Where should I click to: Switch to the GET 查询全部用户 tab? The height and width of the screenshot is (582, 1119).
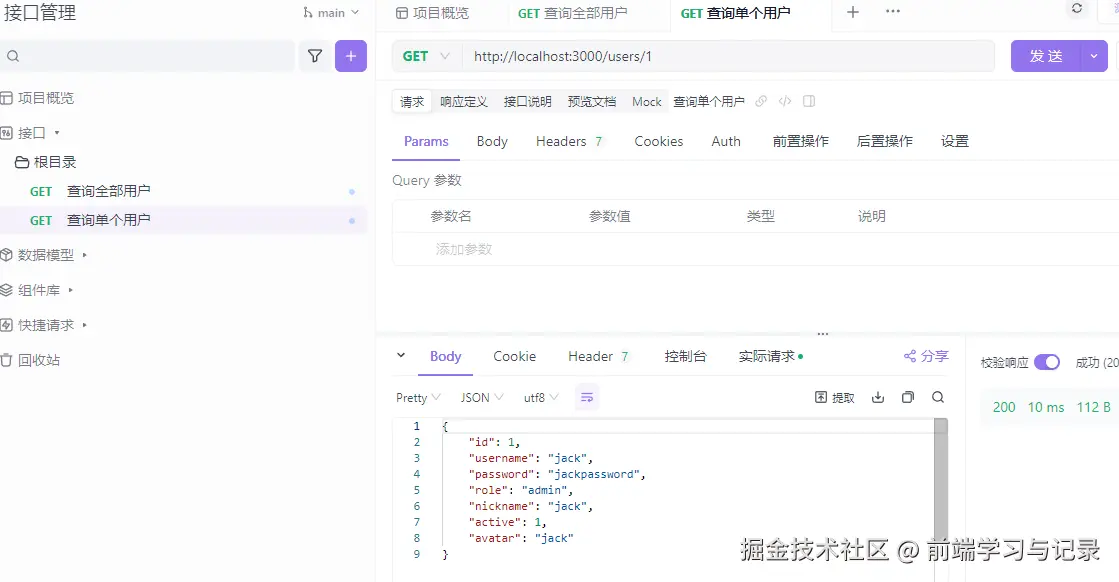(572, 13)
